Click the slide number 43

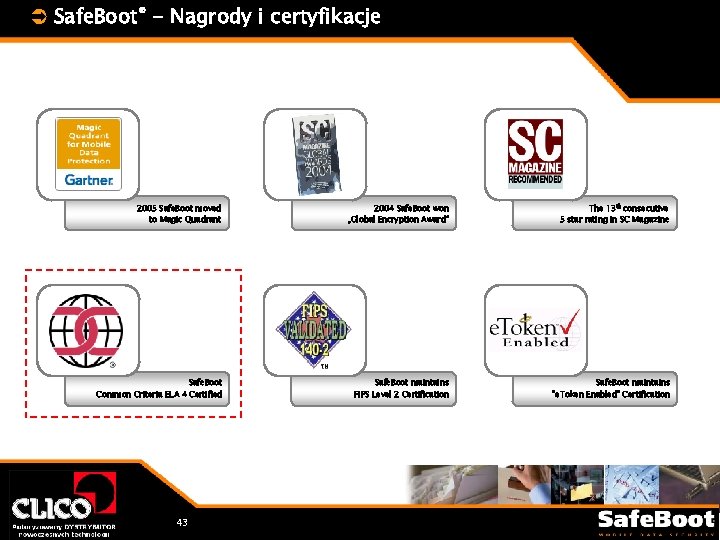coord(182,523)
